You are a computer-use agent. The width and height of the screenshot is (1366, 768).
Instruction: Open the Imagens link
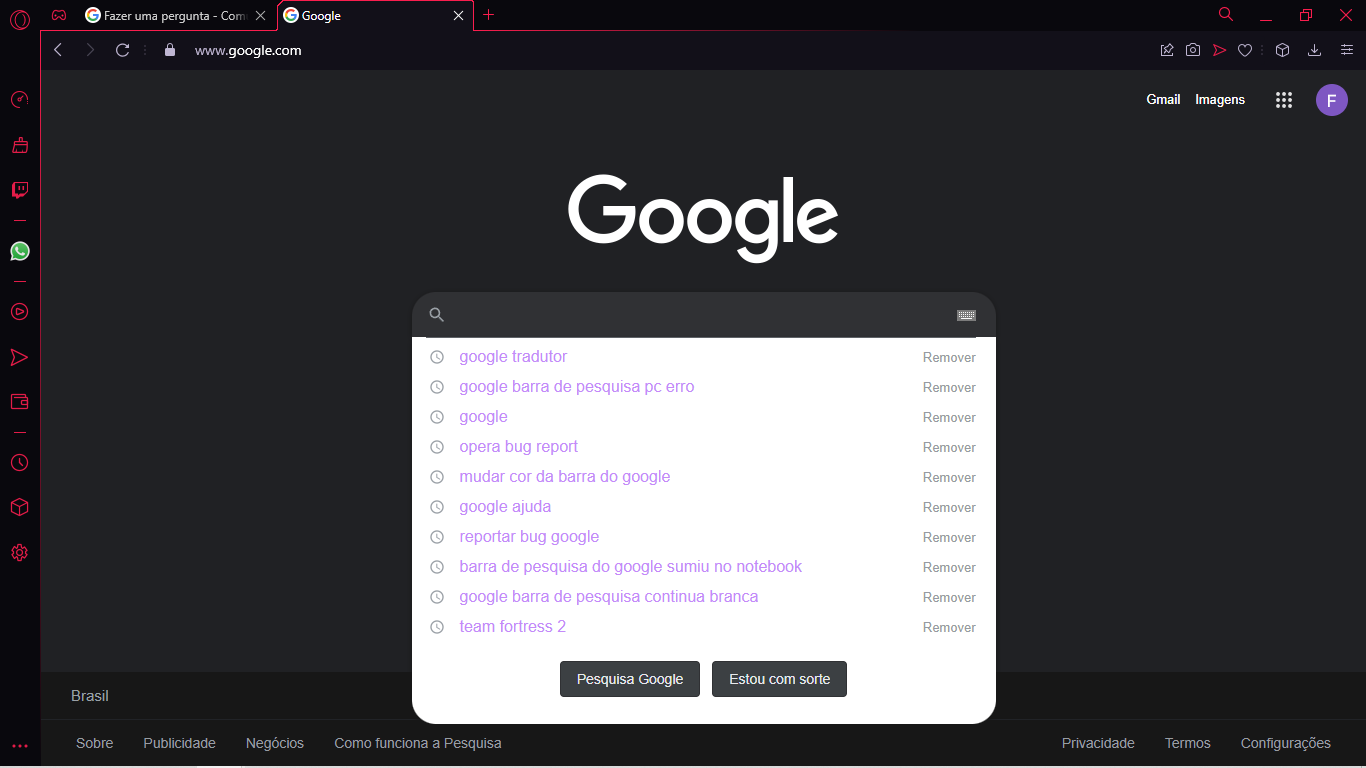coord(1220,100)
